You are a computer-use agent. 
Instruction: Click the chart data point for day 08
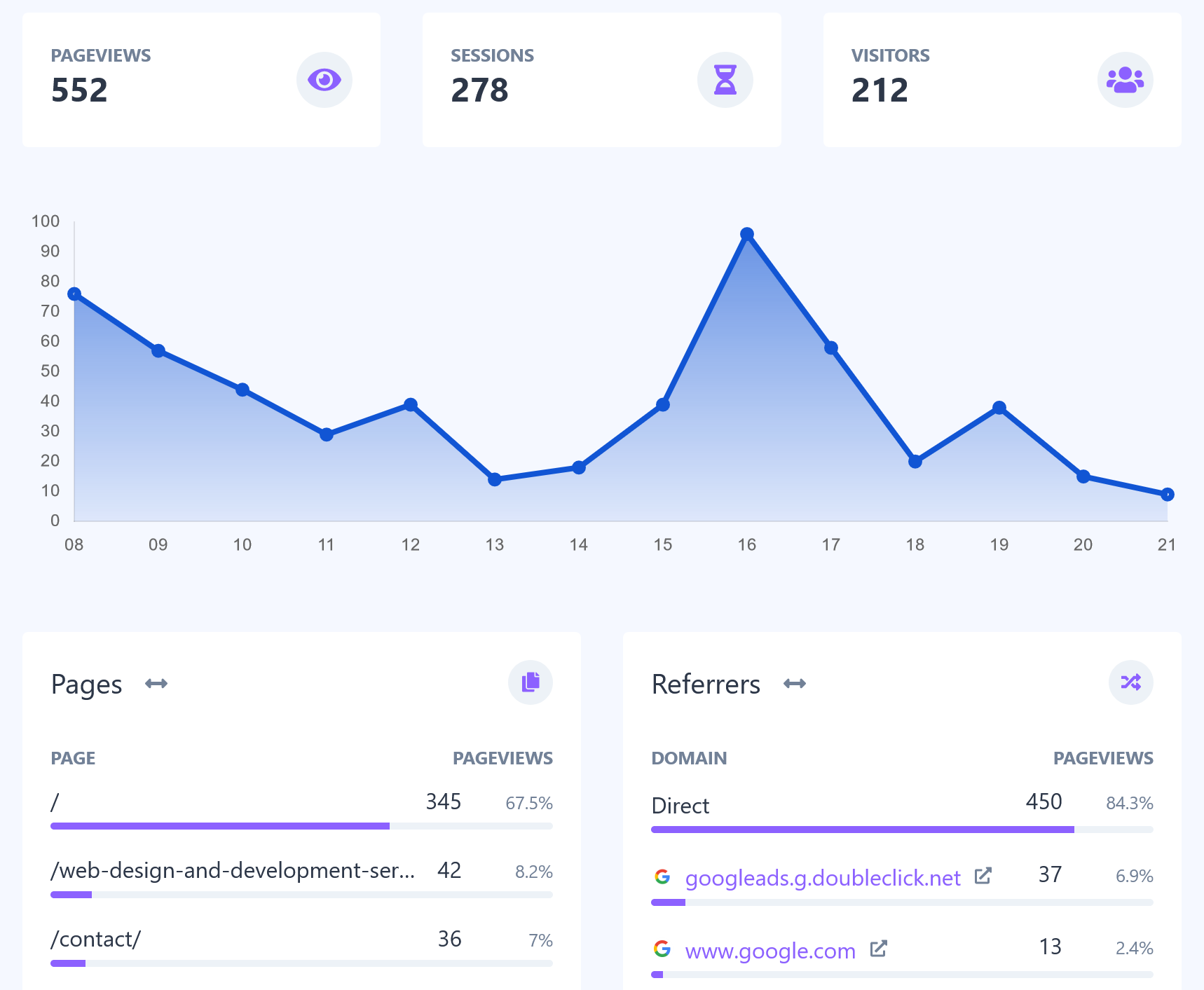click(74, 294)
